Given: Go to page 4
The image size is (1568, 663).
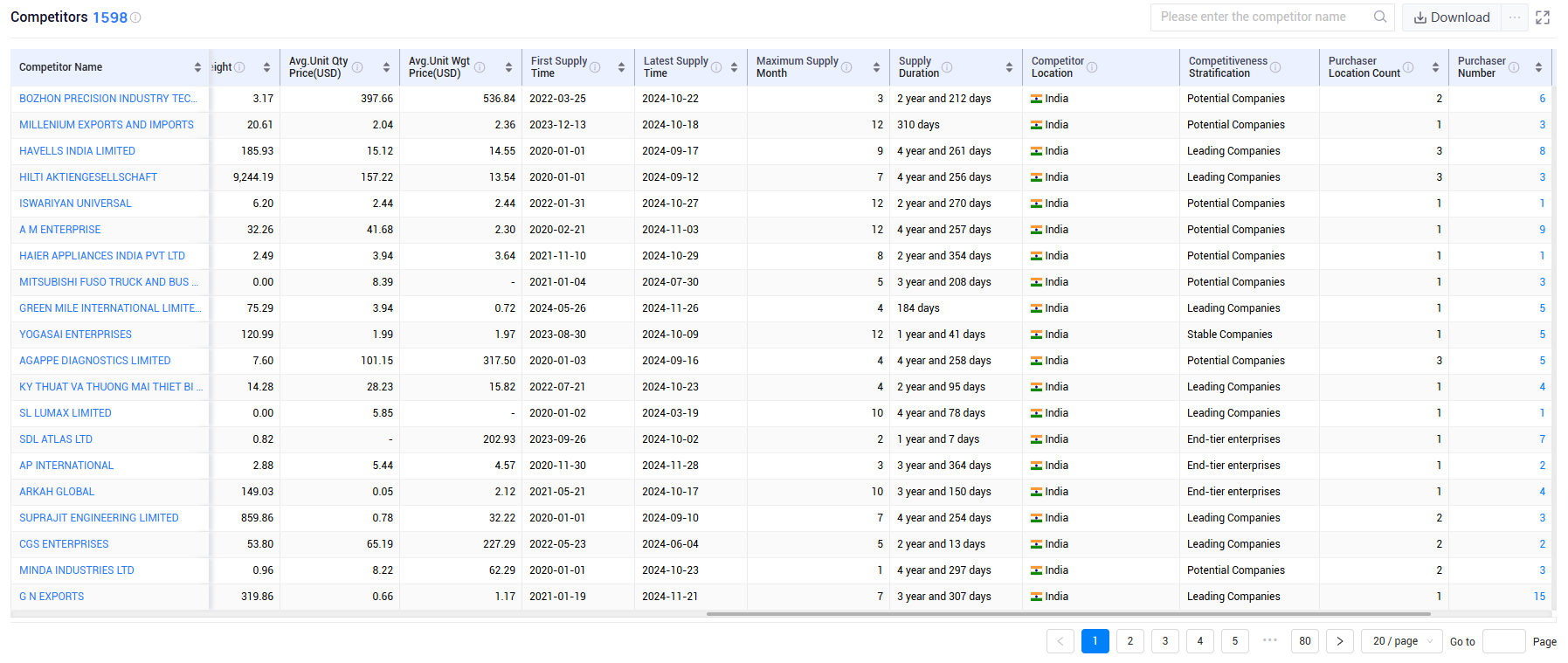Looking at the screenshot, I should point(1200,641).
